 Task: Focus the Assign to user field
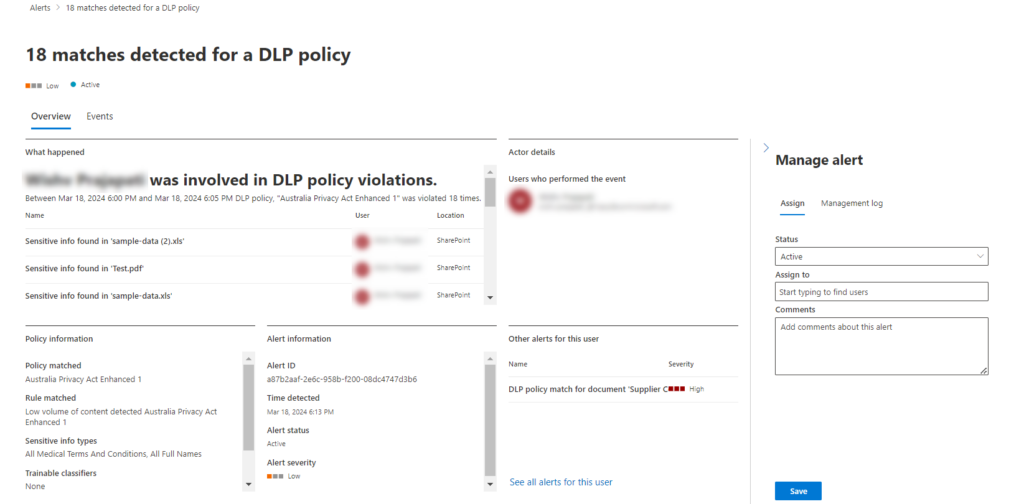pyautogui.click(x=881, y=292)
